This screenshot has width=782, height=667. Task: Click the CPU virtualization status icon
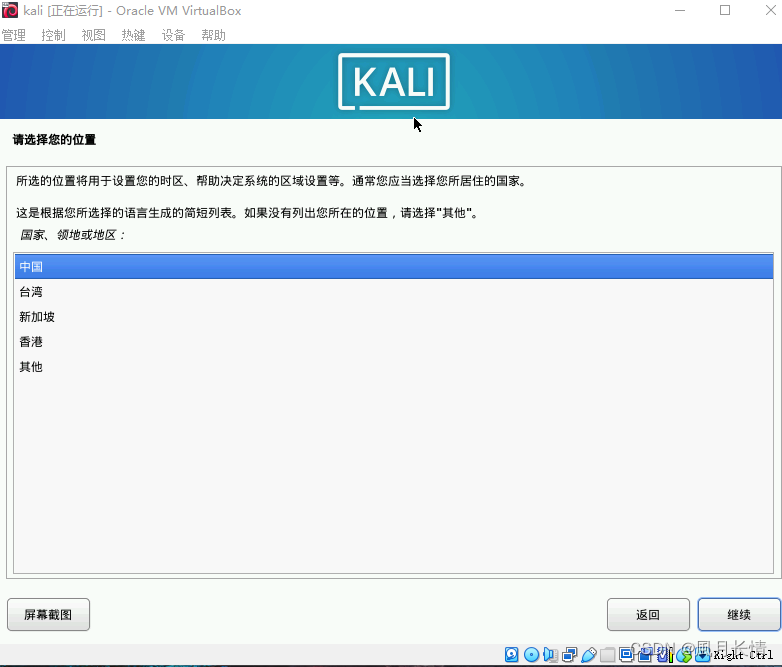665,655
